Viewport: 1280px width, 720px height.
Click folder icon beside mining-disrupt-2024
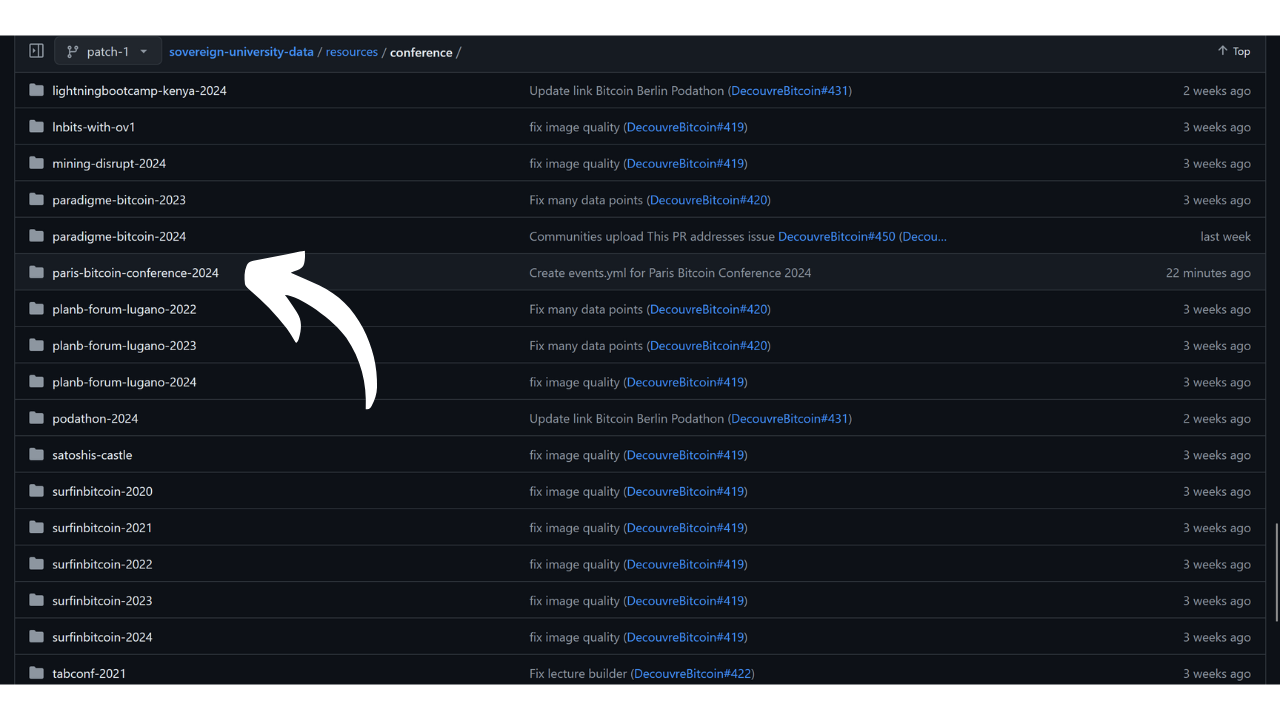(x=37, y=163)
